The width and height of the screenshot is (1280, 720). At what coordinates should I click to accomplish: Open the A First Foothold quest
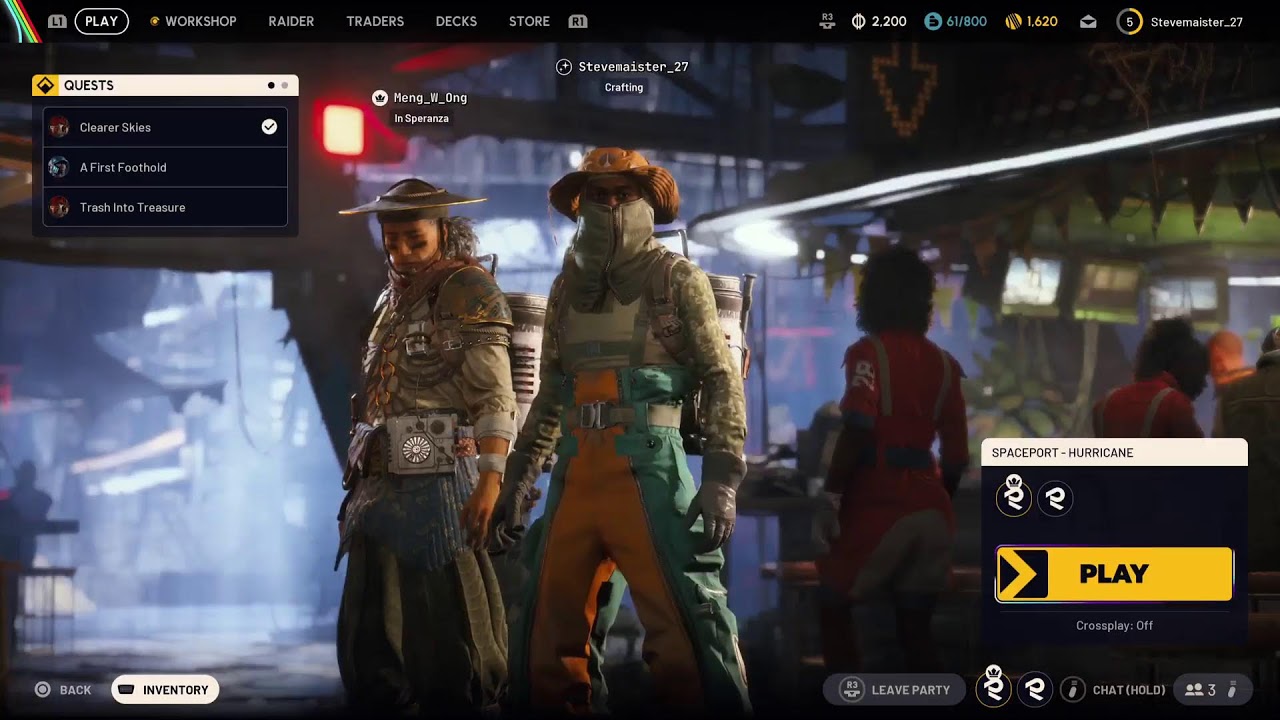tap(165, 167)
